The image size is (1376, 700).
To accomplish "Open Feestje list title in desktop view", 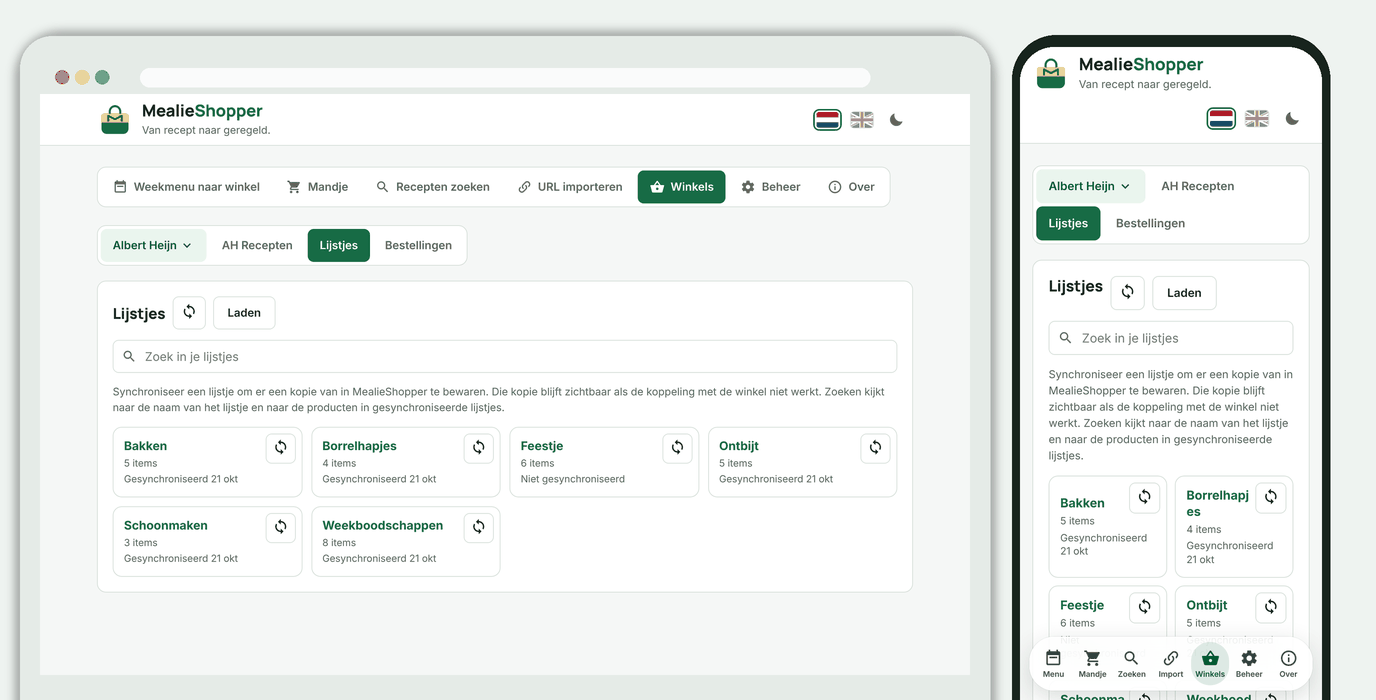I will [542, 446].
